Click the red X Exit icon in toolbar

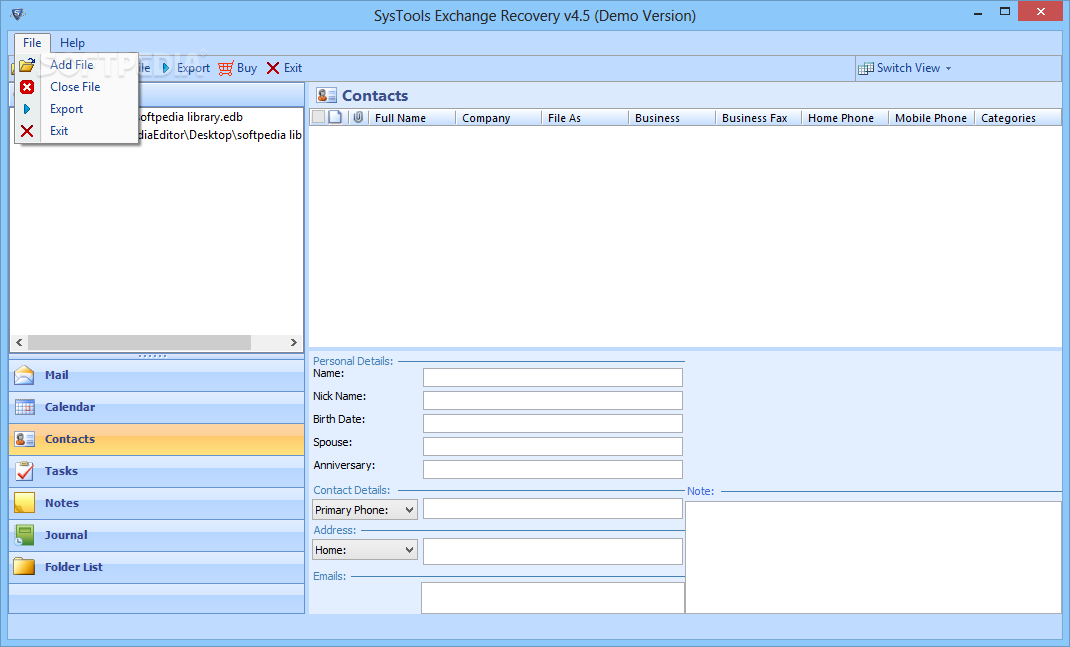coord(273,68)
